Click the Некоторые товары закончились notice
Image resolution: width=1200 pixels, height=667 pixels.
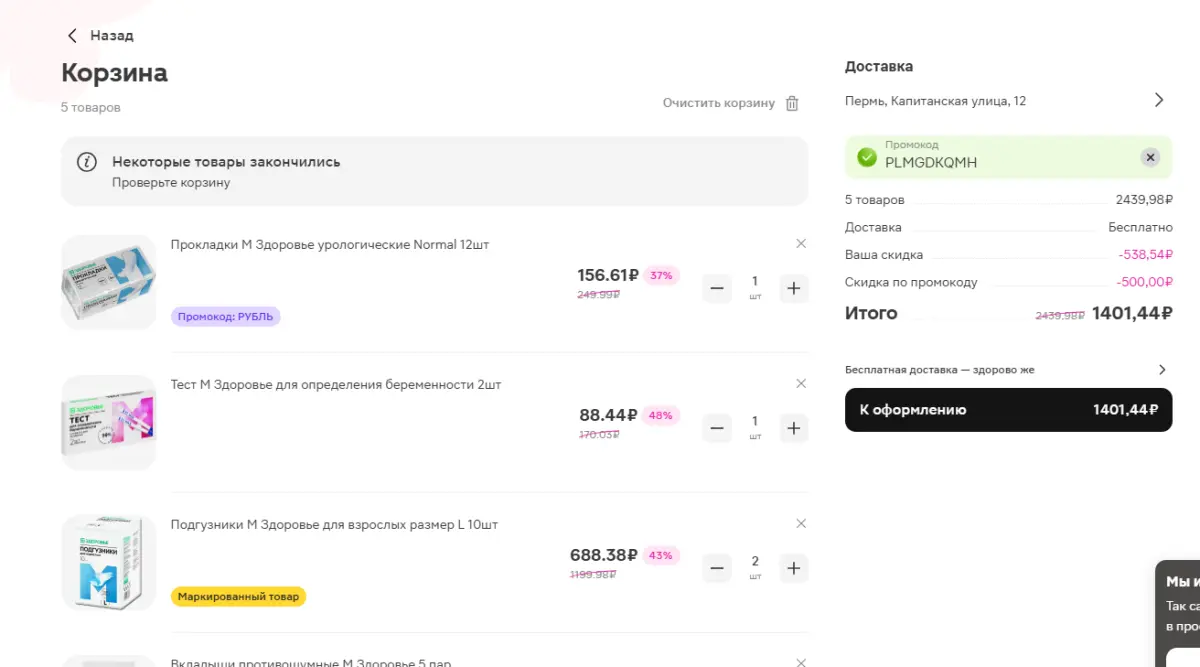(x=434, y=171)
